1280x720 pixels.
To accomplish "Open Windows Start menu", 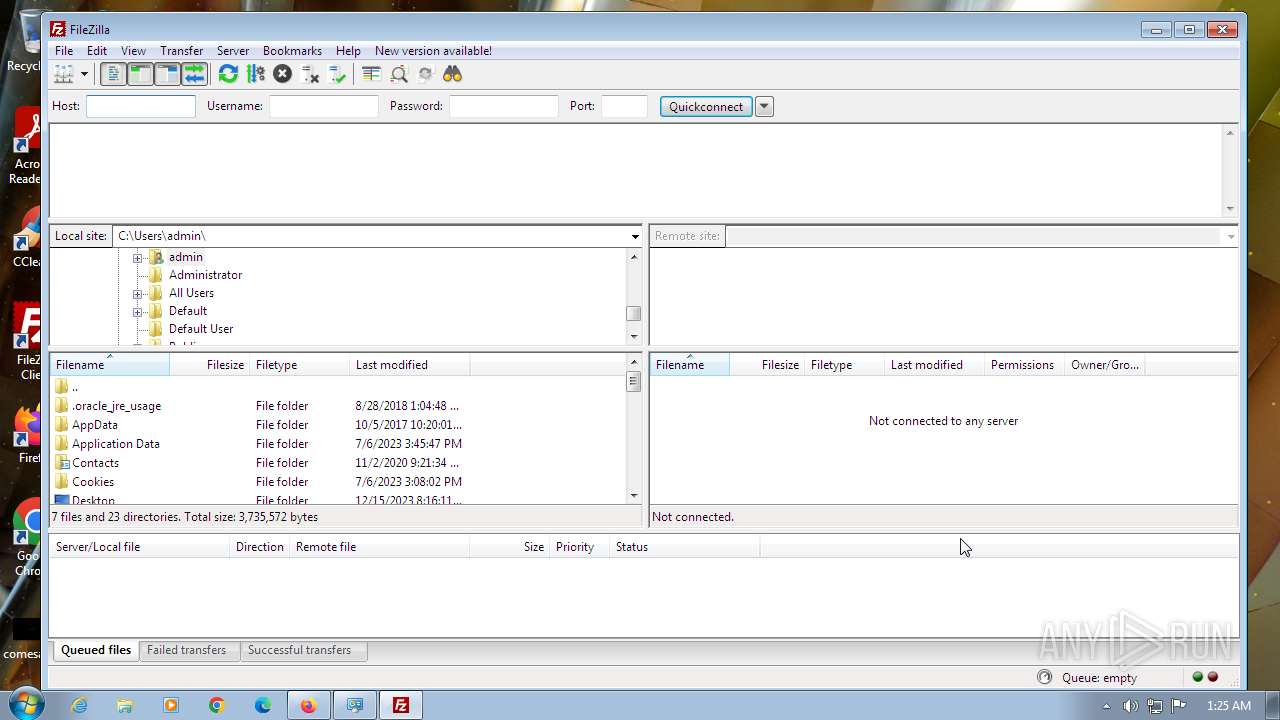I will (26, 705).
